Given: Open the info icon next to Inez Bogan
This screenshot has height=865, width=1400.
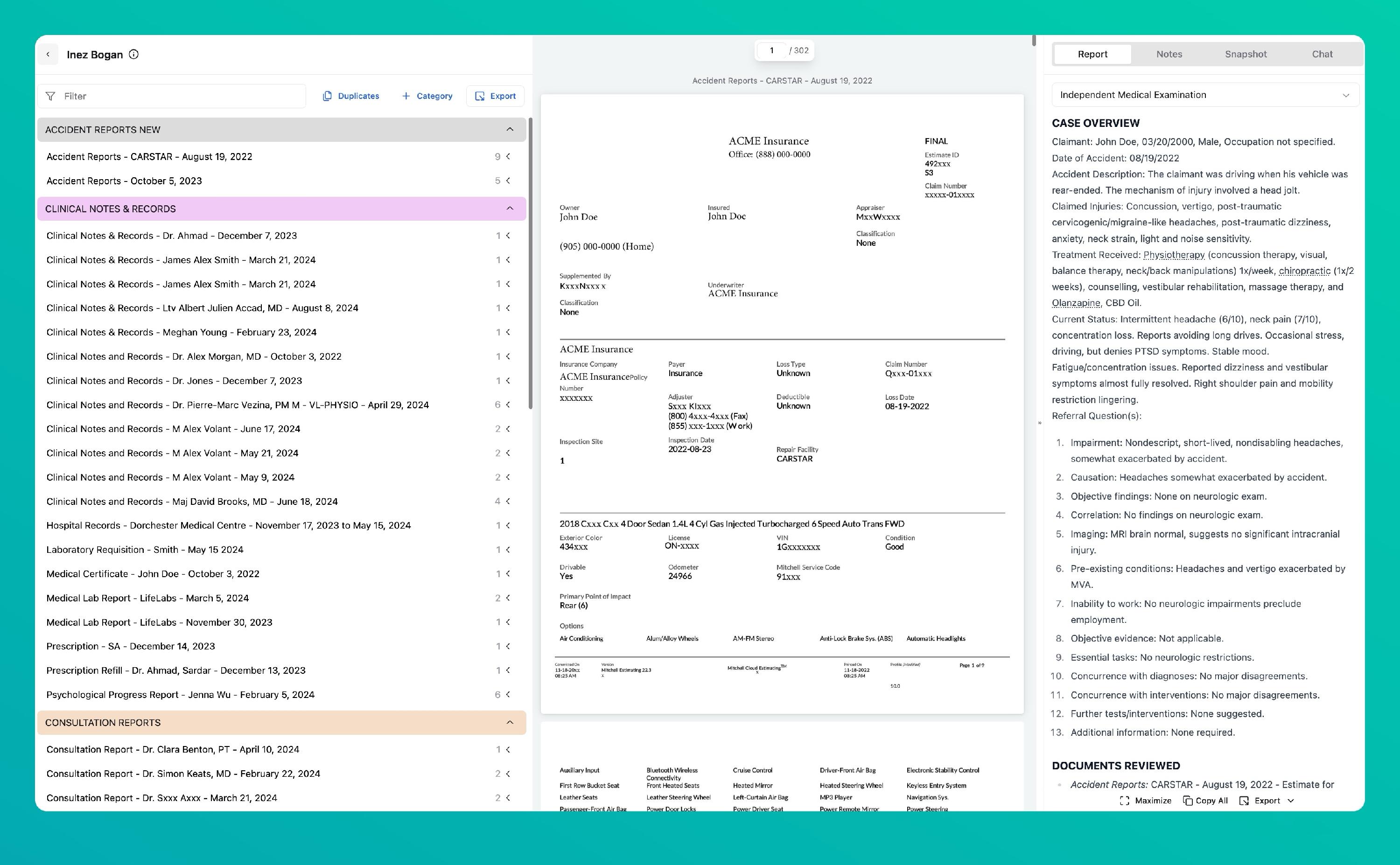Looking at the screenshot, I should [x=134, y=54].
